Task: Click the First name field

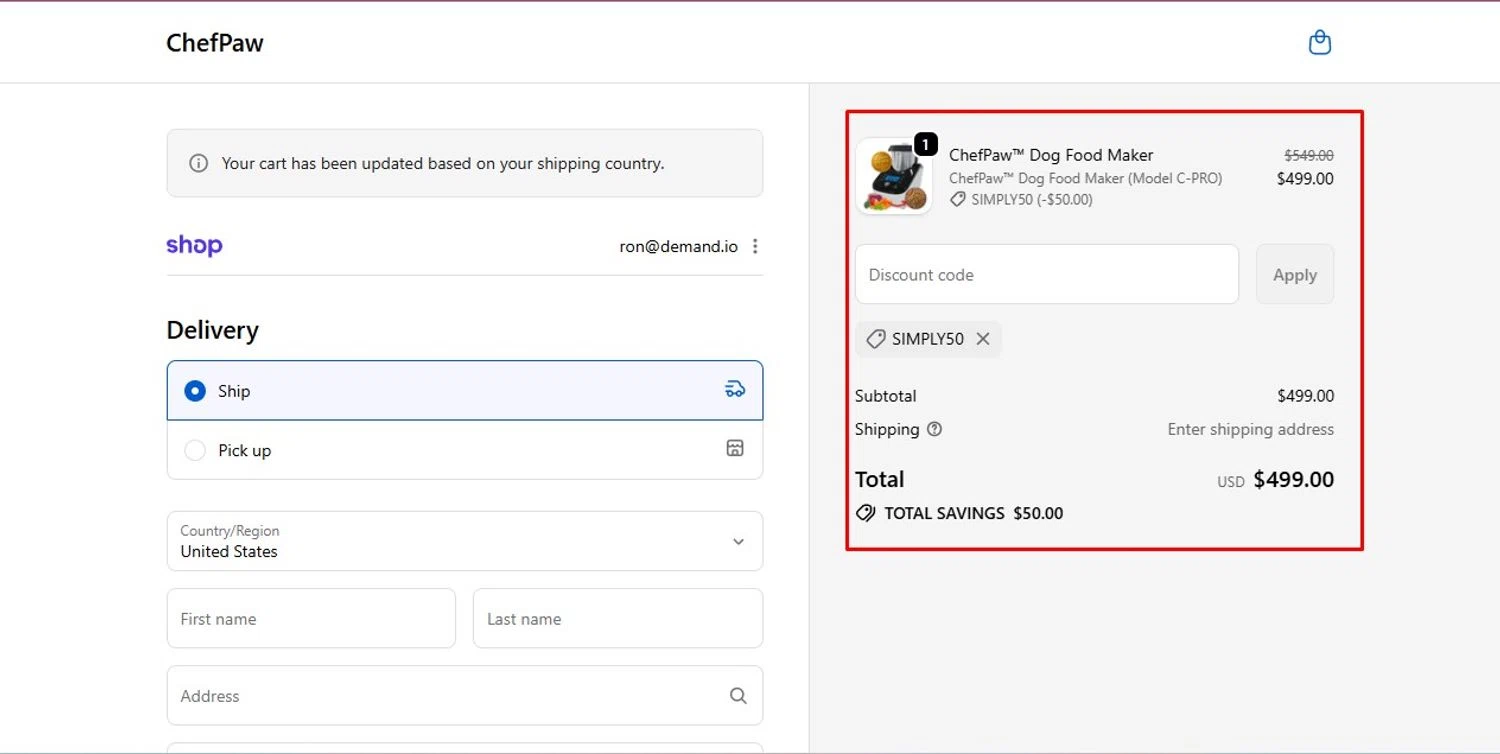Action: click(x=311, y=618)
